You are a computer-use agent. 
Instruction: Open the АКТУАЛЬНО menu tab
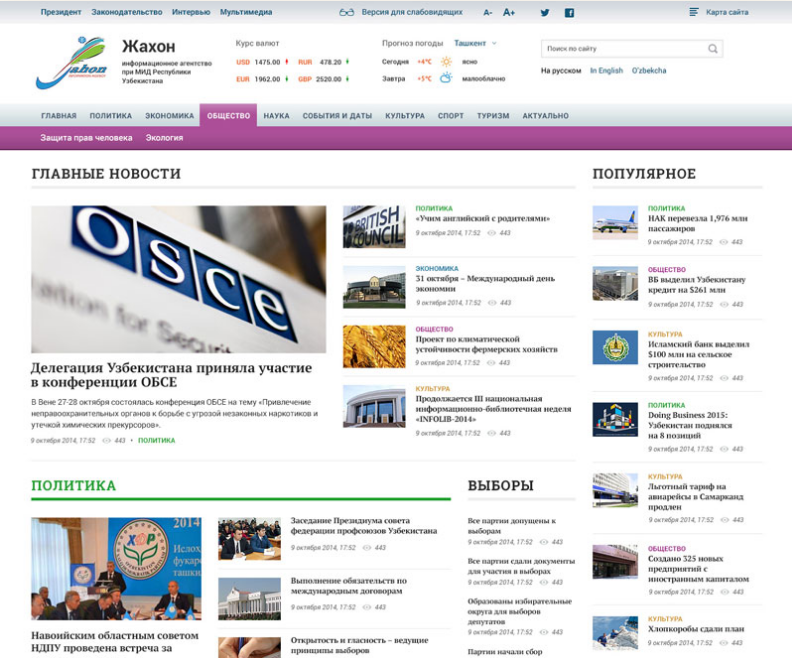546,116
